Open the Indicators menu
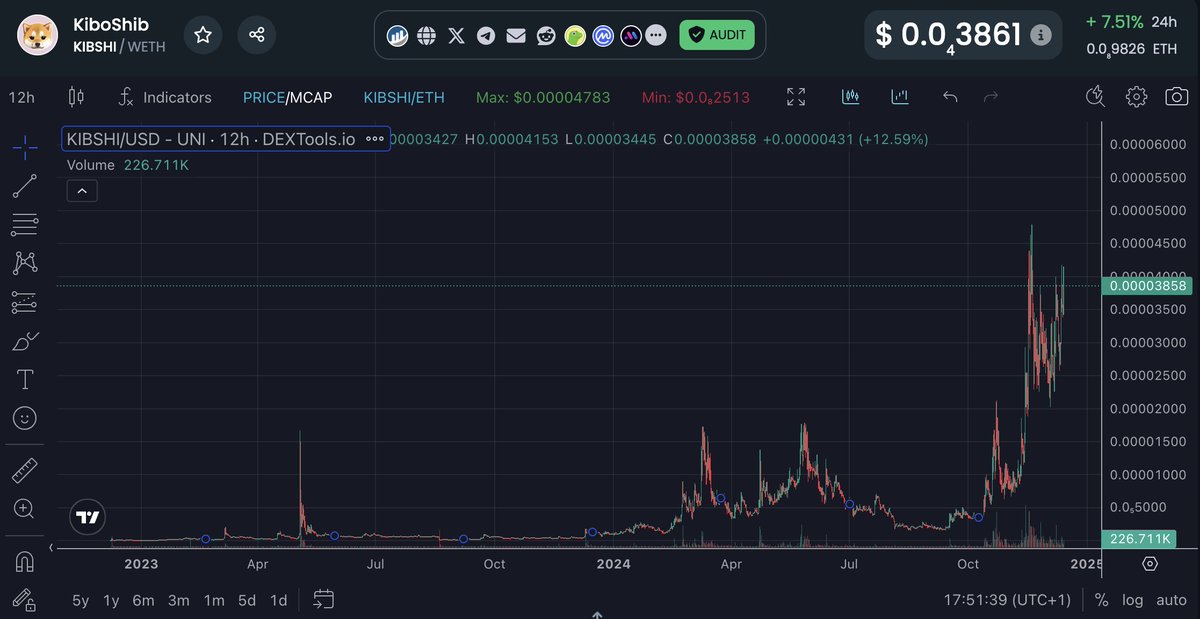 pyautogui.click(x=164, y=97)
